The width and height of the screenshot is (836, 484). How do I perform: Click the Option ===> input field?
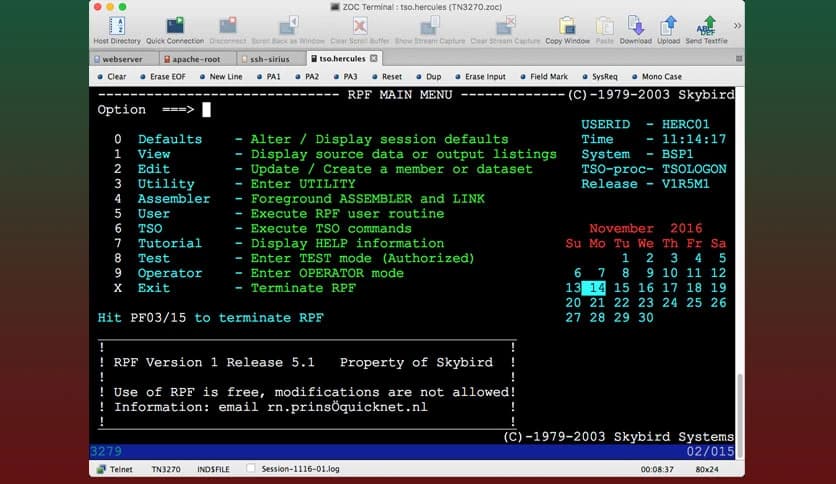point(206,110)
